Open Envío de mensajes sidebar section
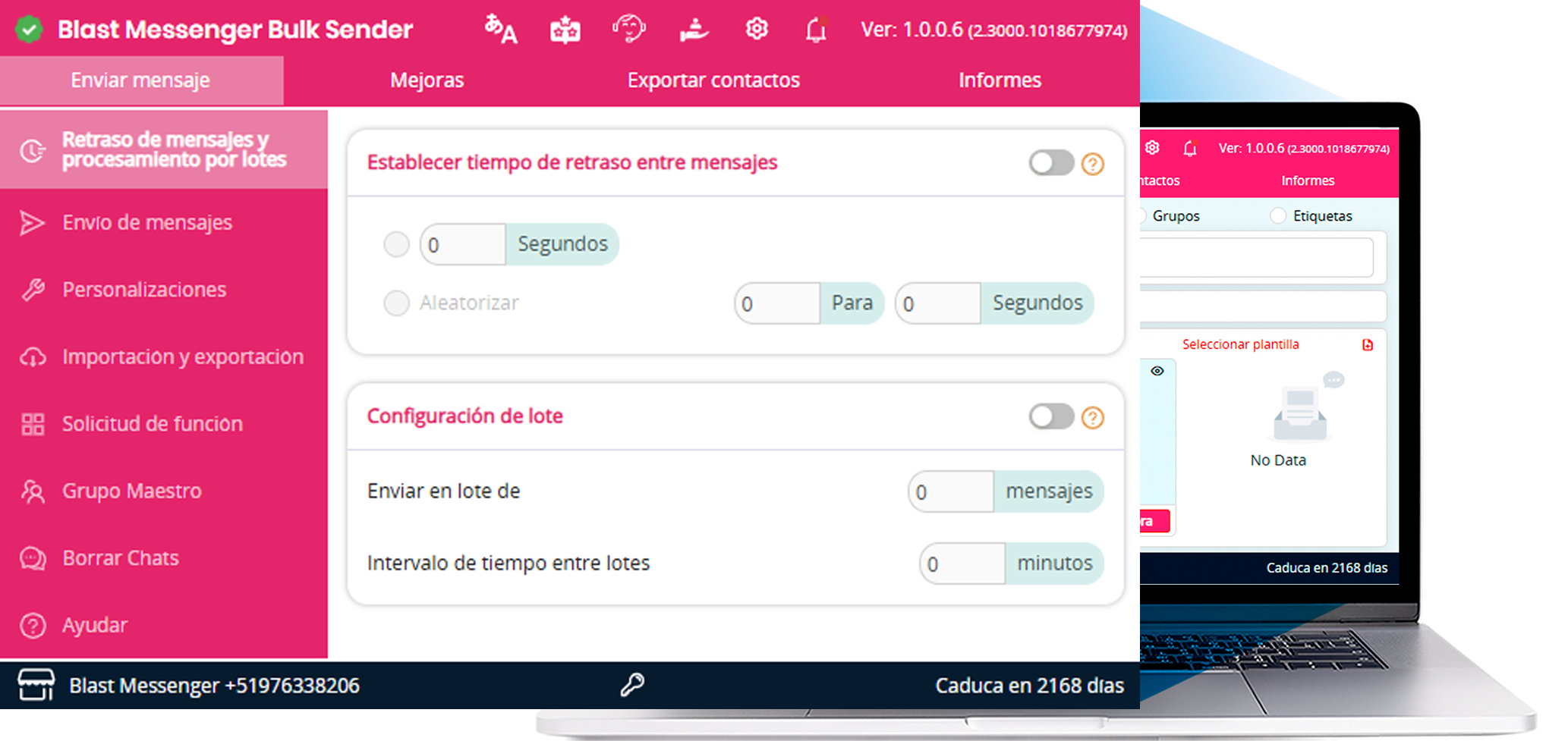The image size is (1568, 741). click(147, 223)
